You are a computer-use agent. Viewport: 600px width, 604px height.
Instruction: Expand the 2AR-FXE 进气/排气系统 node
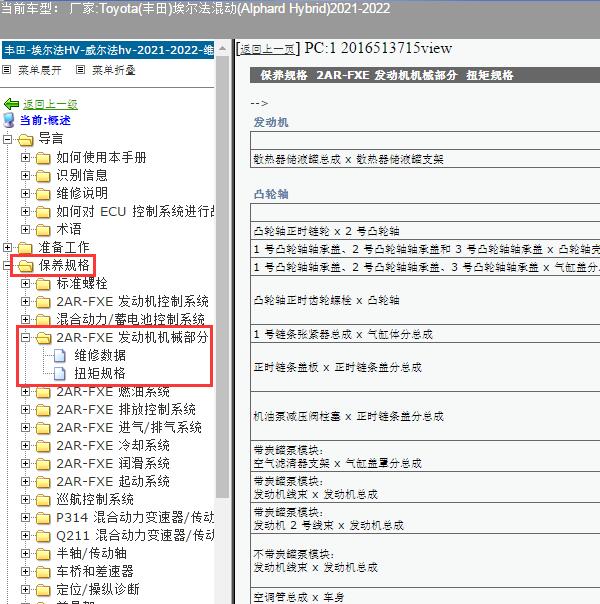pyautogui.click(x=25, y=428)
